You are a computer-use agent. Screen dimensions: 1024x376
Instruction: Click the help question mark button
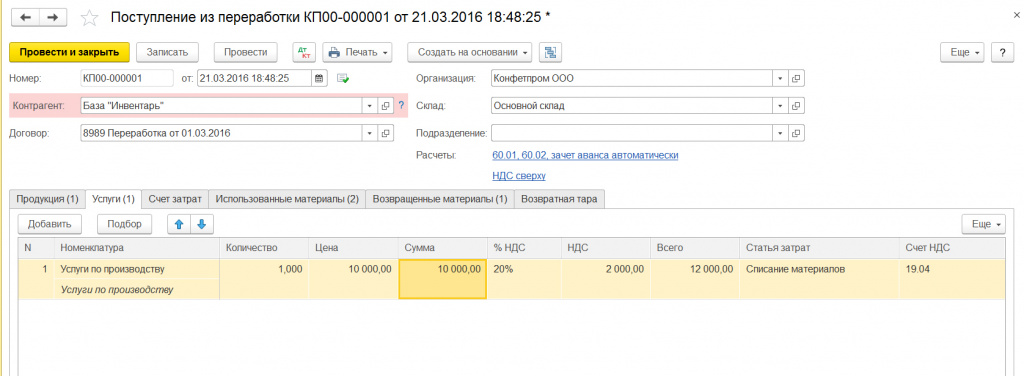(1002, 52)
